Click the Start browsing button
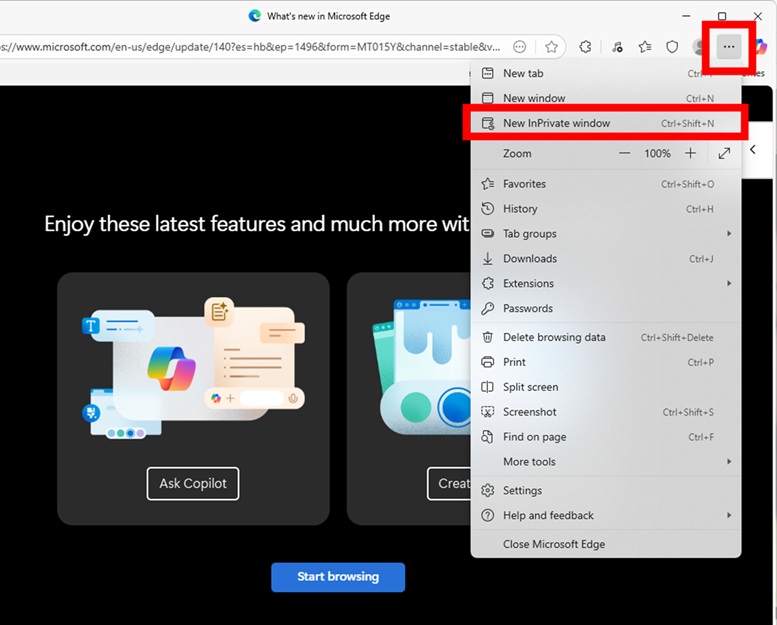This screenshot has height=625, width=777. (338, 577)
